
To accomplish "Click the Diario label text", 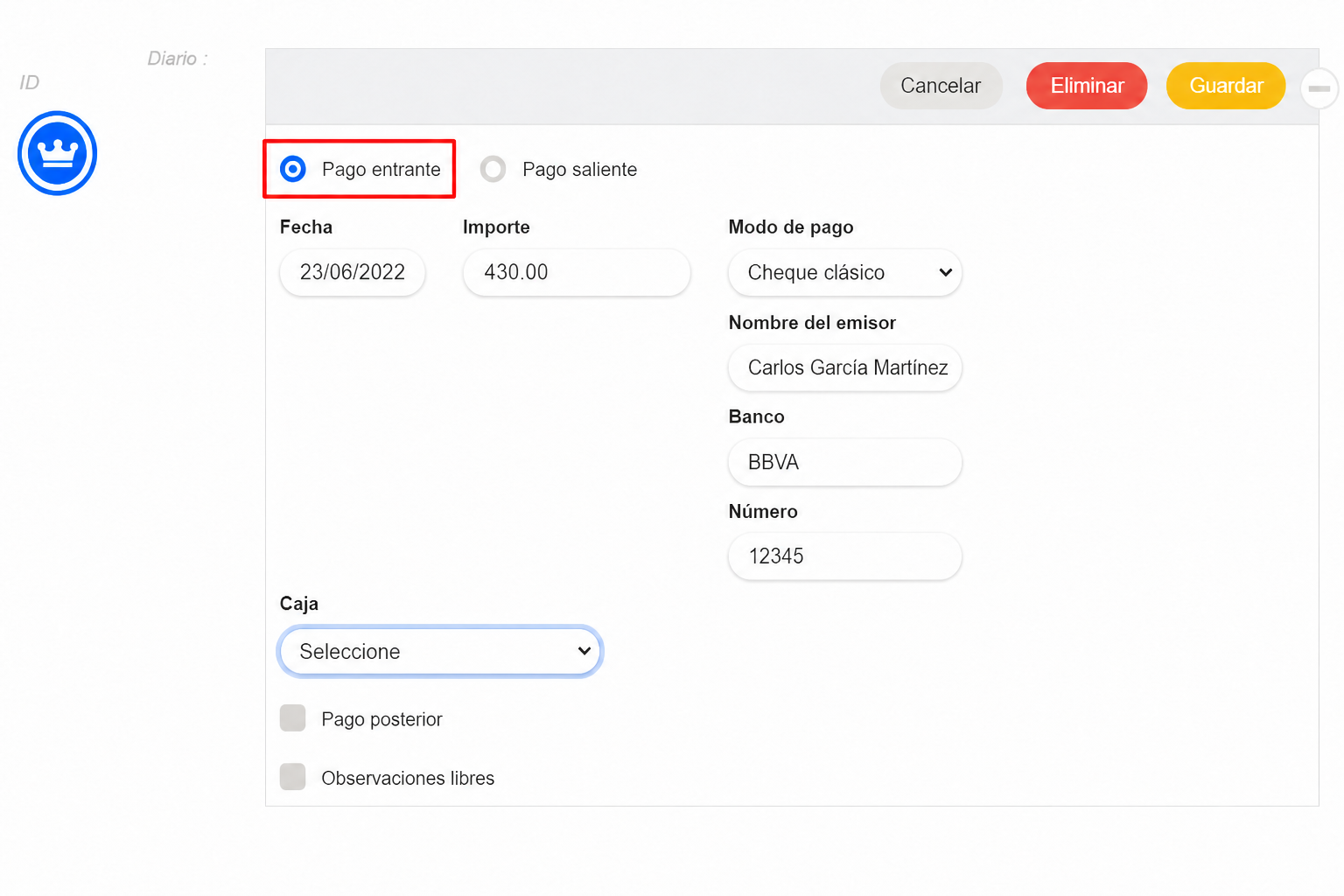I will (x=178, y=59).
